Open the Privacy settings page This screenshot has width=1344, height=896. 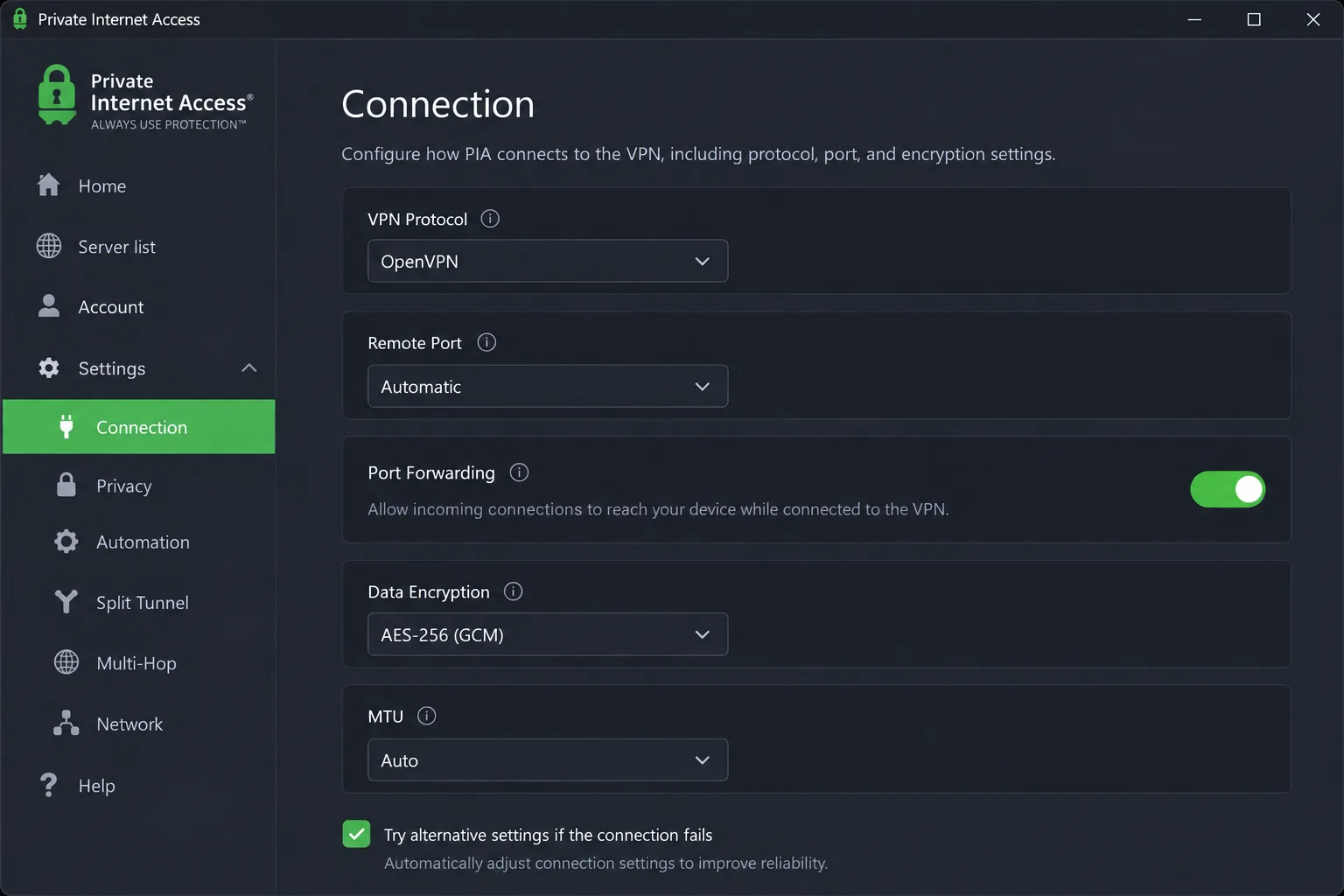(139, 486)
